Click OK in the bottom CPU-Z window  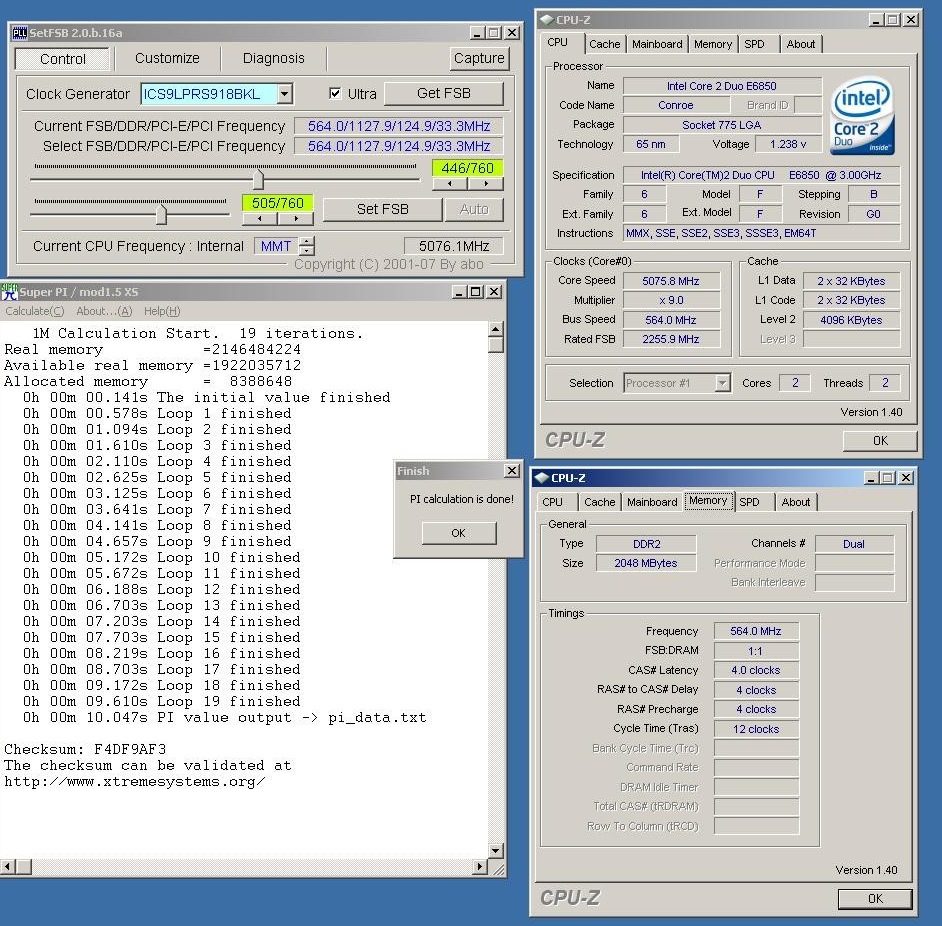point(875,898)
